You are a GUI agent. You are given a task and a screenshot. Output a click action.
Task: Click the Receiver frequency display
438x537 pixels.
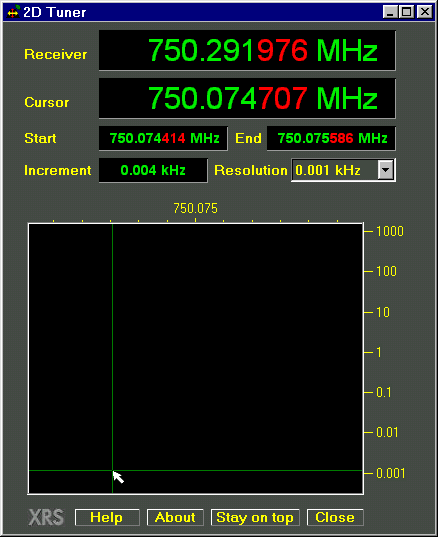(247, 50)
